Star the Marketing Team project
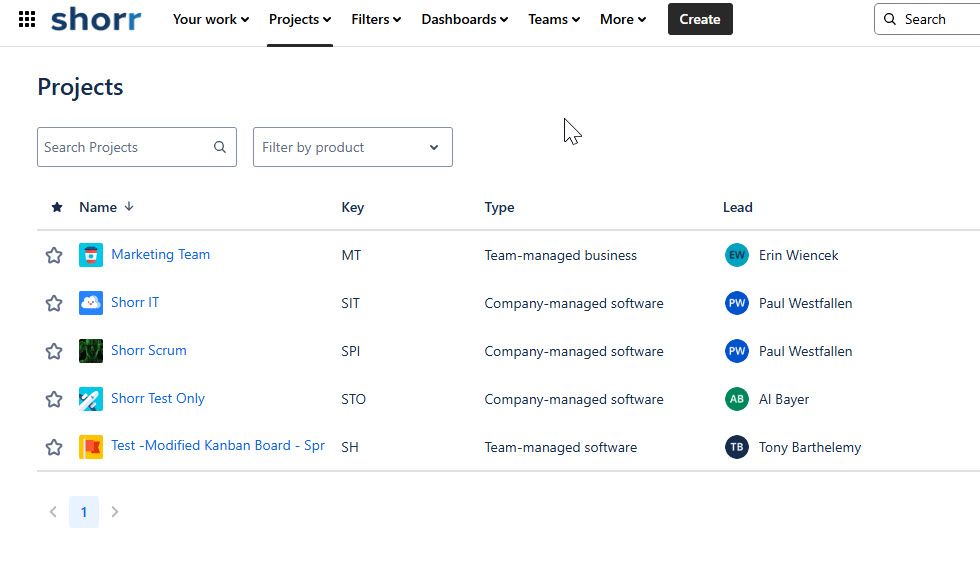The image size is (980, 570). (x=54, y=255)
